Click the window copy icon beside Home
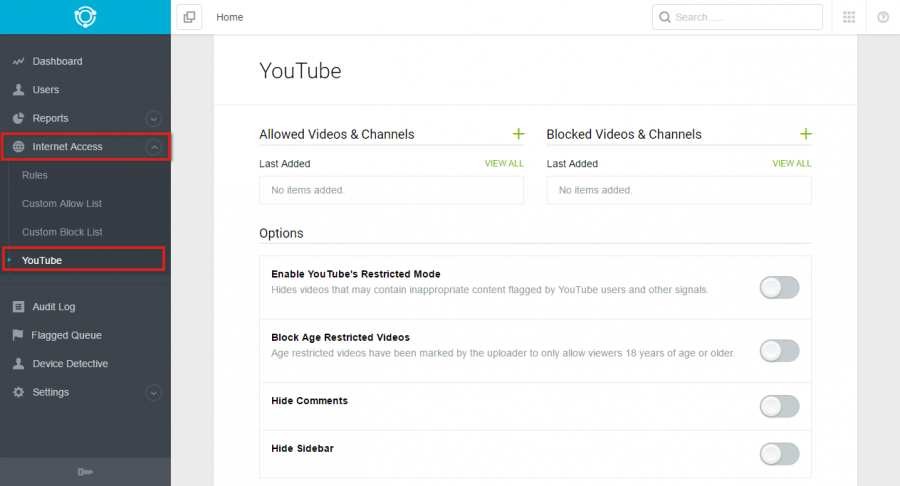The height and width of the screenshot is (486, 900). [x=189, y=17]
